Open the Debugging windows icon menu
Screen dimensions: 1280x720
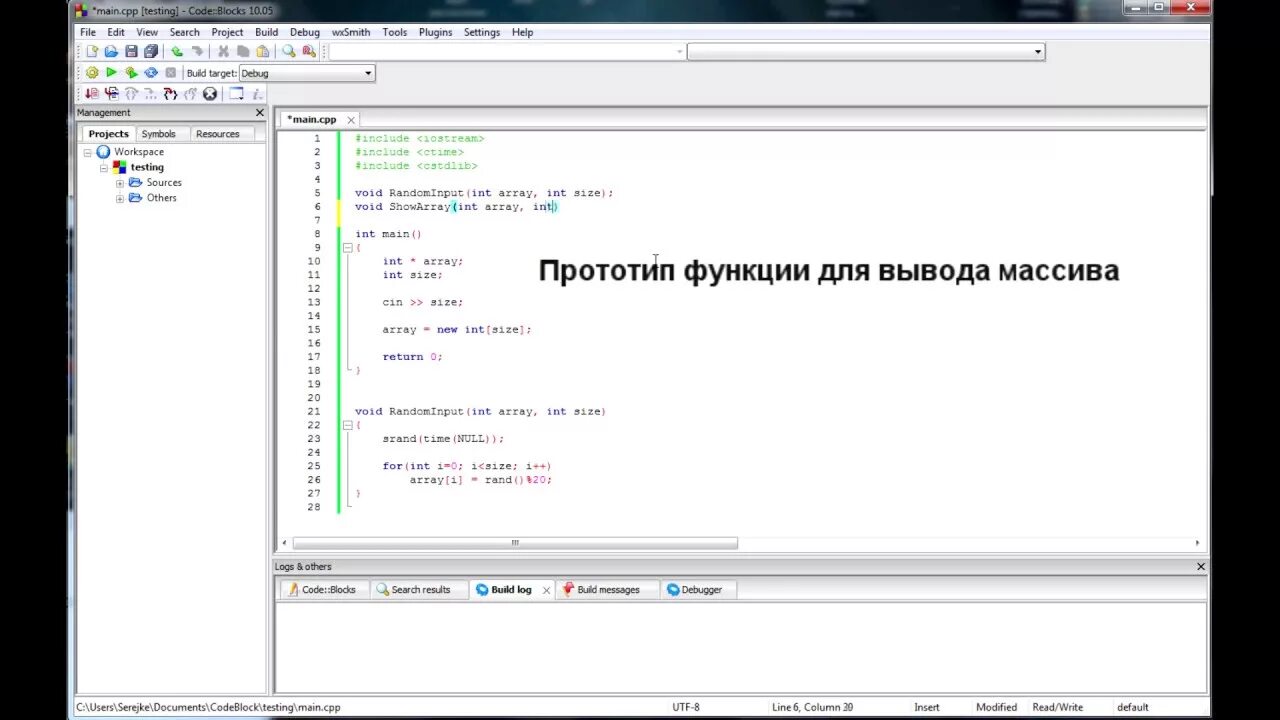(236, 94)
